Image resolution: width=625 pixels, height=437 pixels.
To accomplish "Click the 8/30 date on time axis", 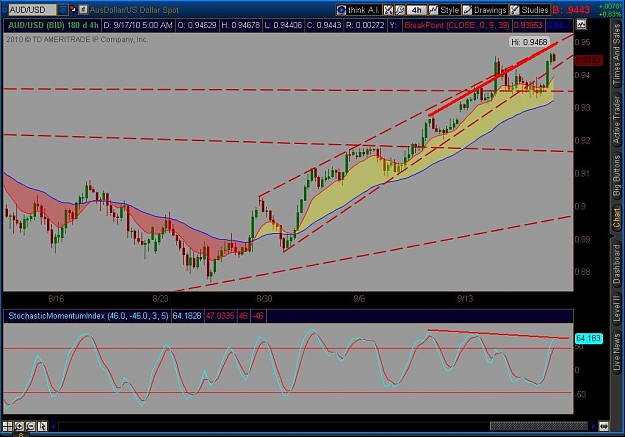I will [264, 299].
